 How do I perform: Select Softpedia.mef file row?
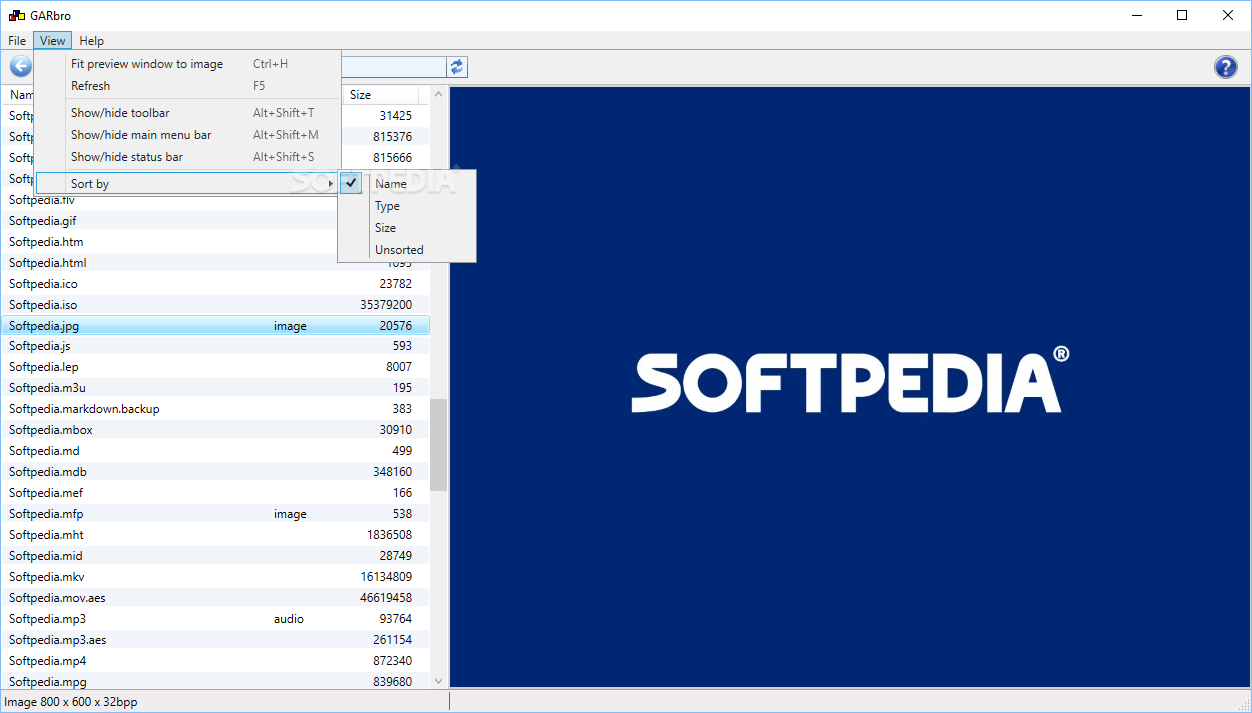[215, 493]
